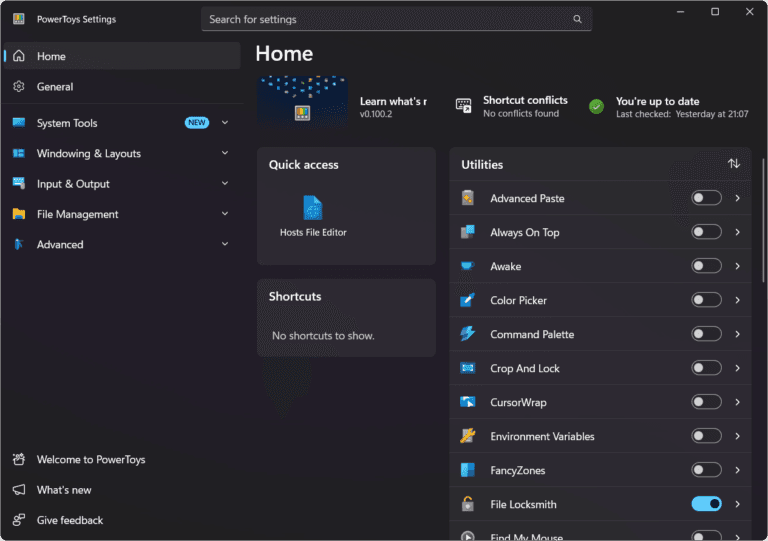Click the Advanced Paste utility icon
Image resolution: width=768 pixels, height=541 pixels.
(x=468, y=198)
